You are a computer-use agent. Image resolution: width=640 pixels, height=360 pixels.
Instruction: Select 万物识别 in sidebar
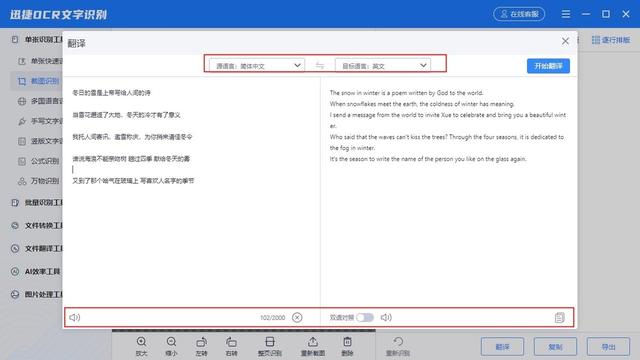[39, 181]
